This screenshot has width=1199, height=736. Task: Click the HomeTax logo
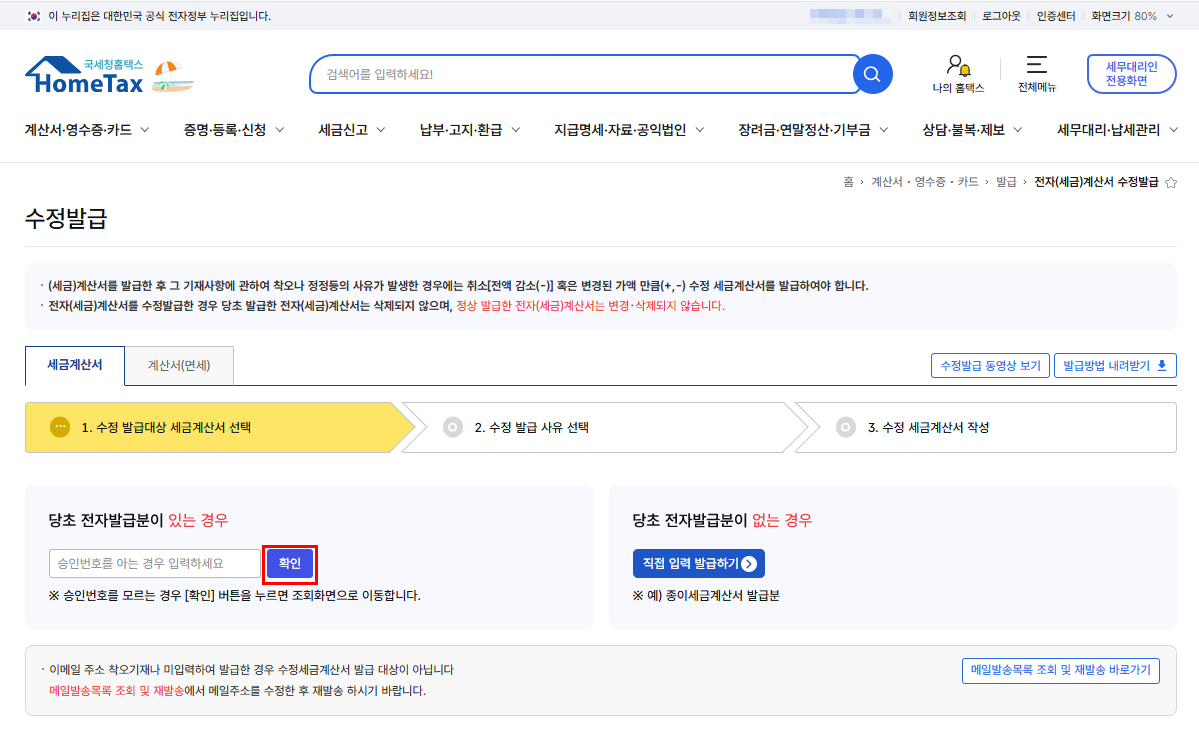point(85,76)
